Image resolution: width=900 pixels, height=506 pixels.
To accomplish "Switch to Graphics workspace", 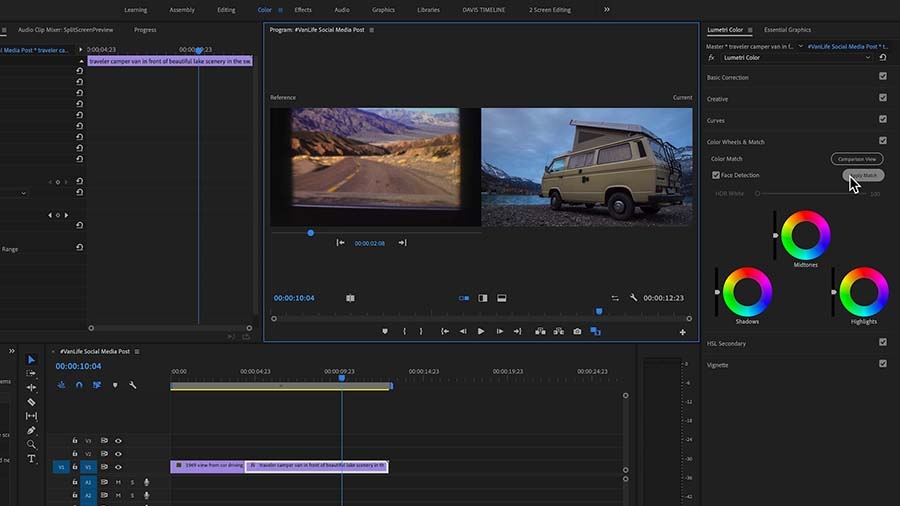I will (x=383, y=10).
